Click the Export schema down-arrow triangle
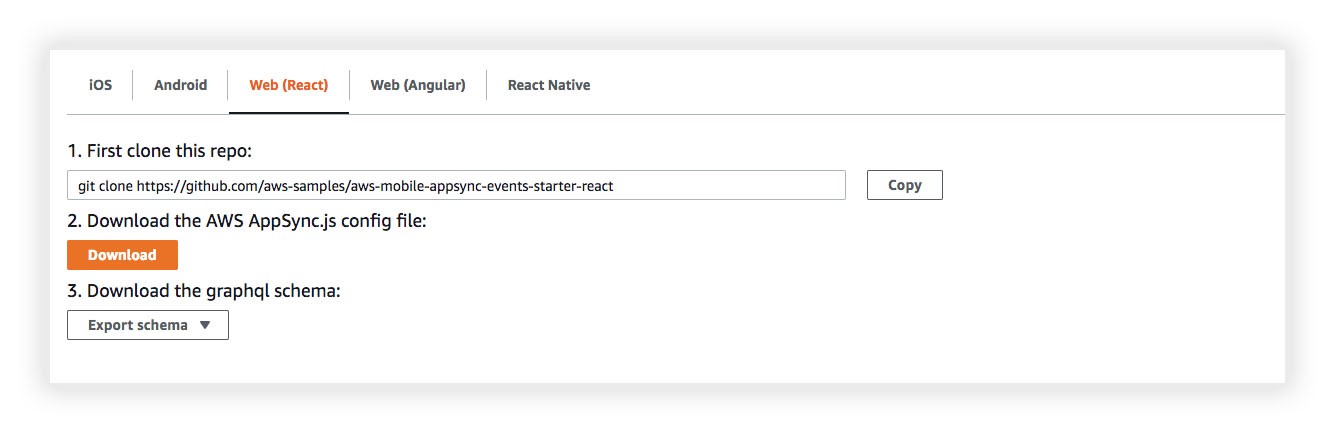The height and width of the screenshot is (433, 1335). tap(205, 325)
